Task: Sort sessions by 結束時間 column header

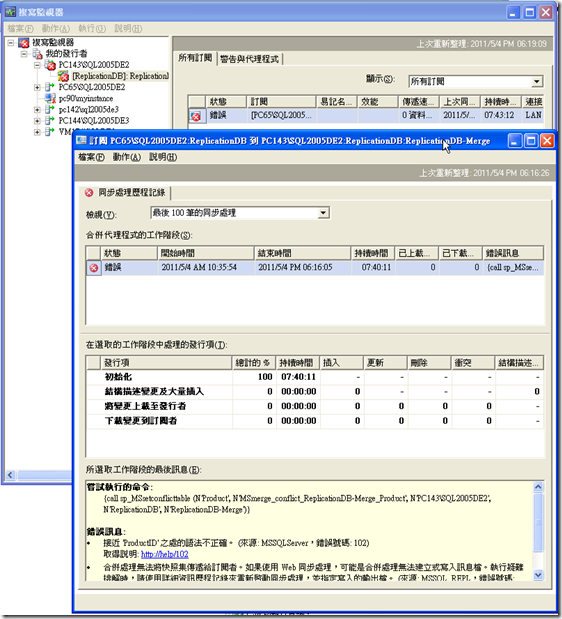Action: click(303, 253)
